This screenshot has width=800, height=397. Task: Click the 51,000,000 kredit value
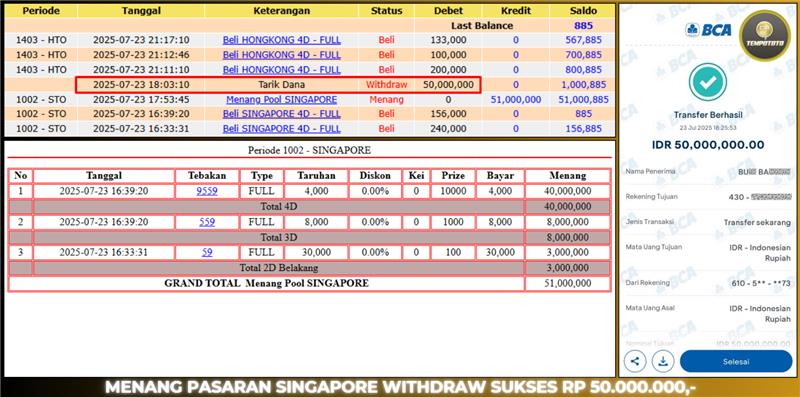pyautogui.click(x=516, y=100)
